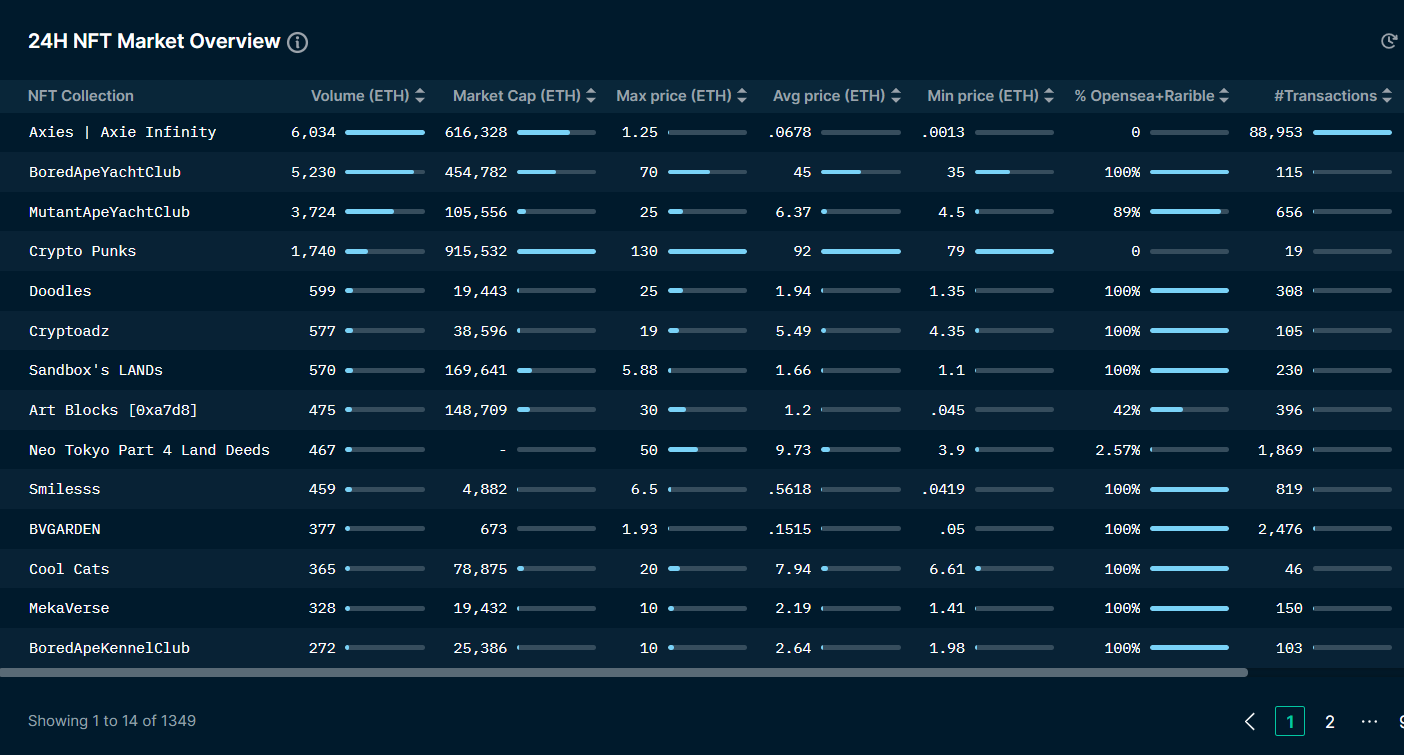Select the Sandbox's LANDs collection
The image size is (1404, 755).
tap(96, 370)
